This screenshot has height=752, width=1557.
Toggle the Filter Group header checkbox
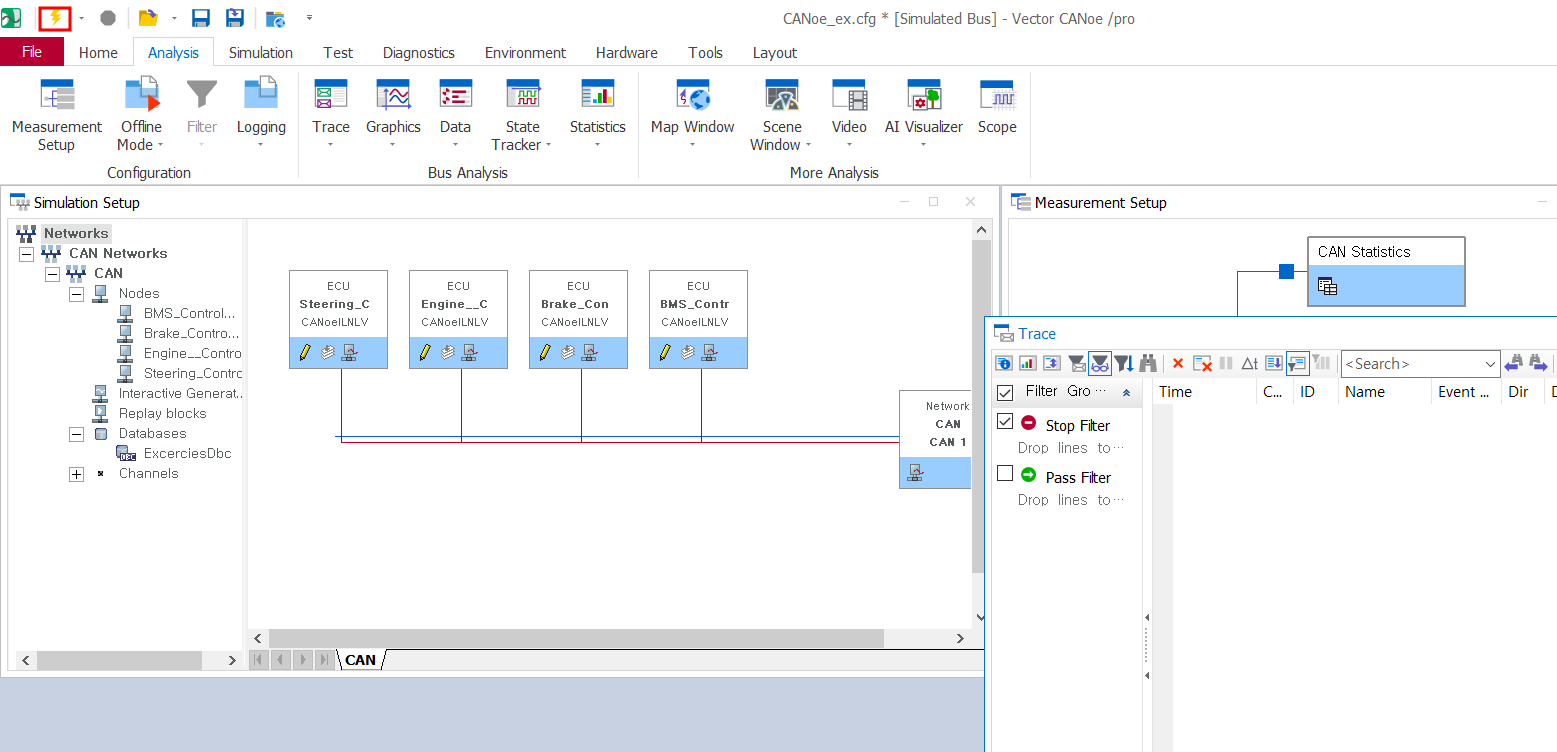point(1006,392)
